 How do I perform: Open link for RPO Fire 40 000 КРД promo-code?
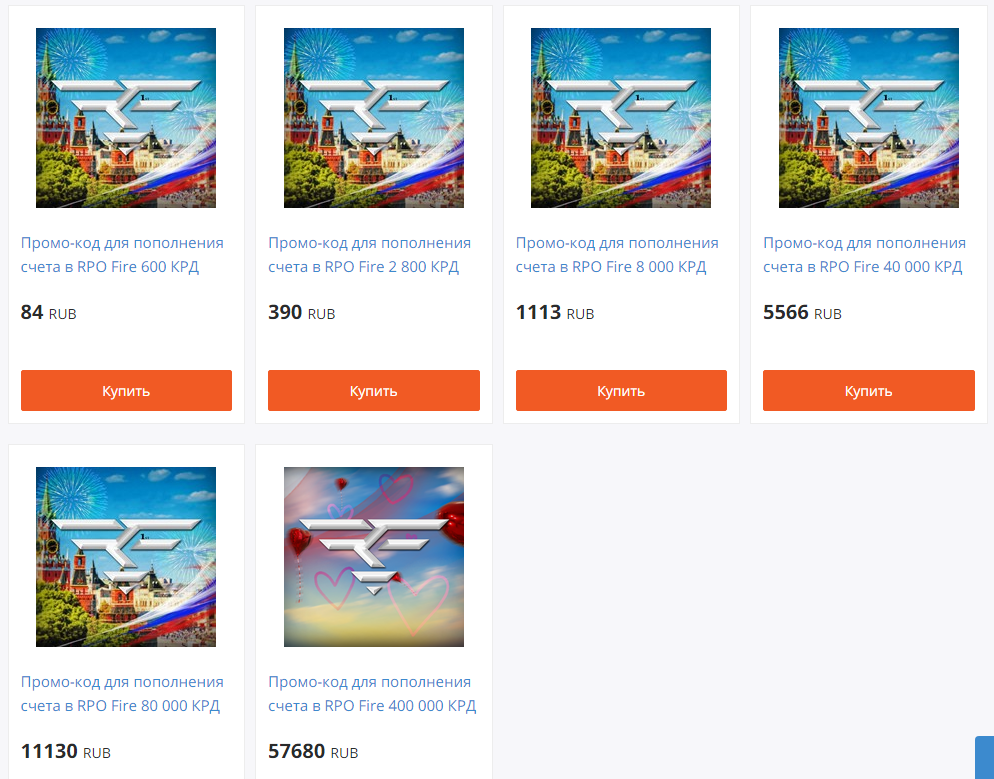click(865, 255)
